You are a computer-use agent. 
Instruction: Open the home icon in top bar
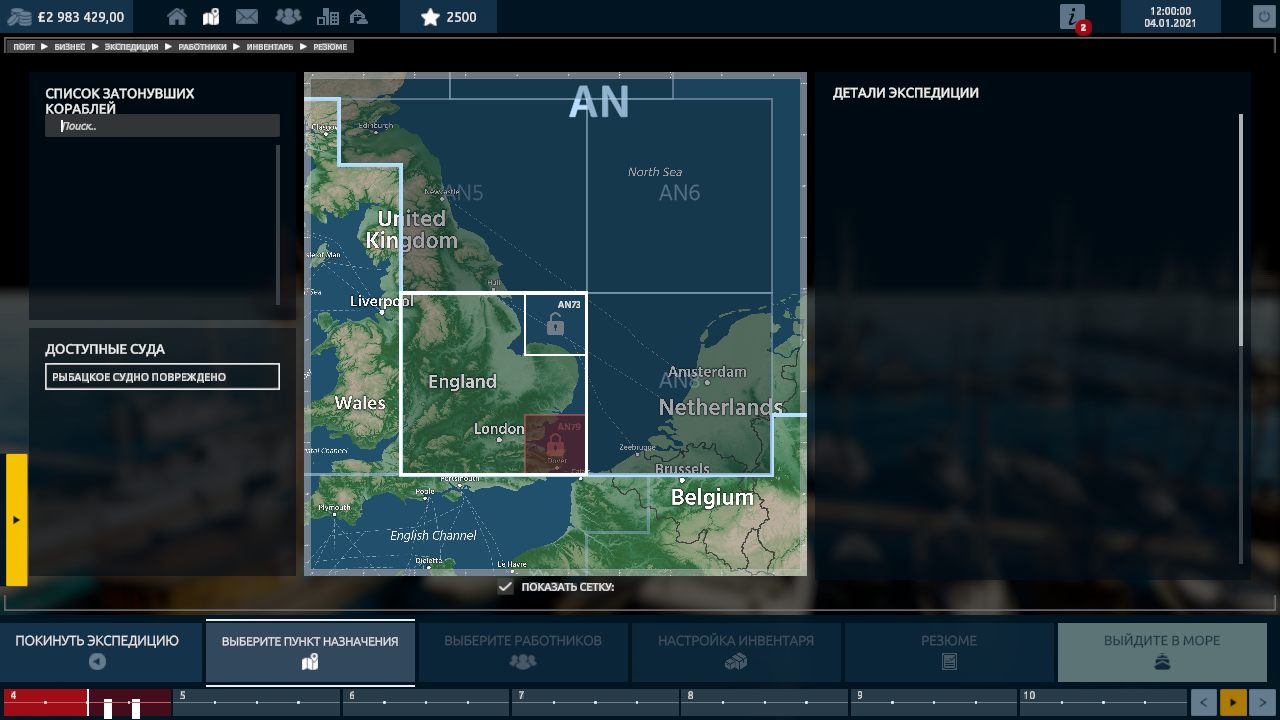tap(177, 17)
